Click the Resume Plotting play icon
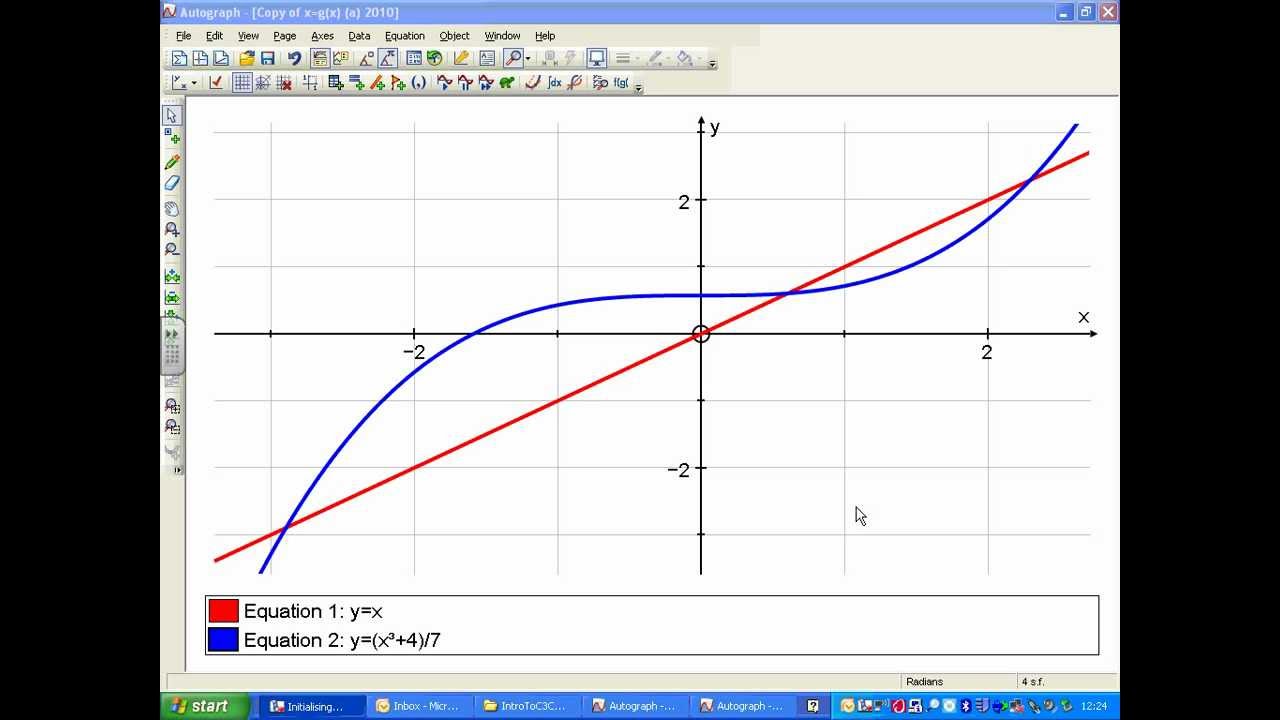 [444, 83]
